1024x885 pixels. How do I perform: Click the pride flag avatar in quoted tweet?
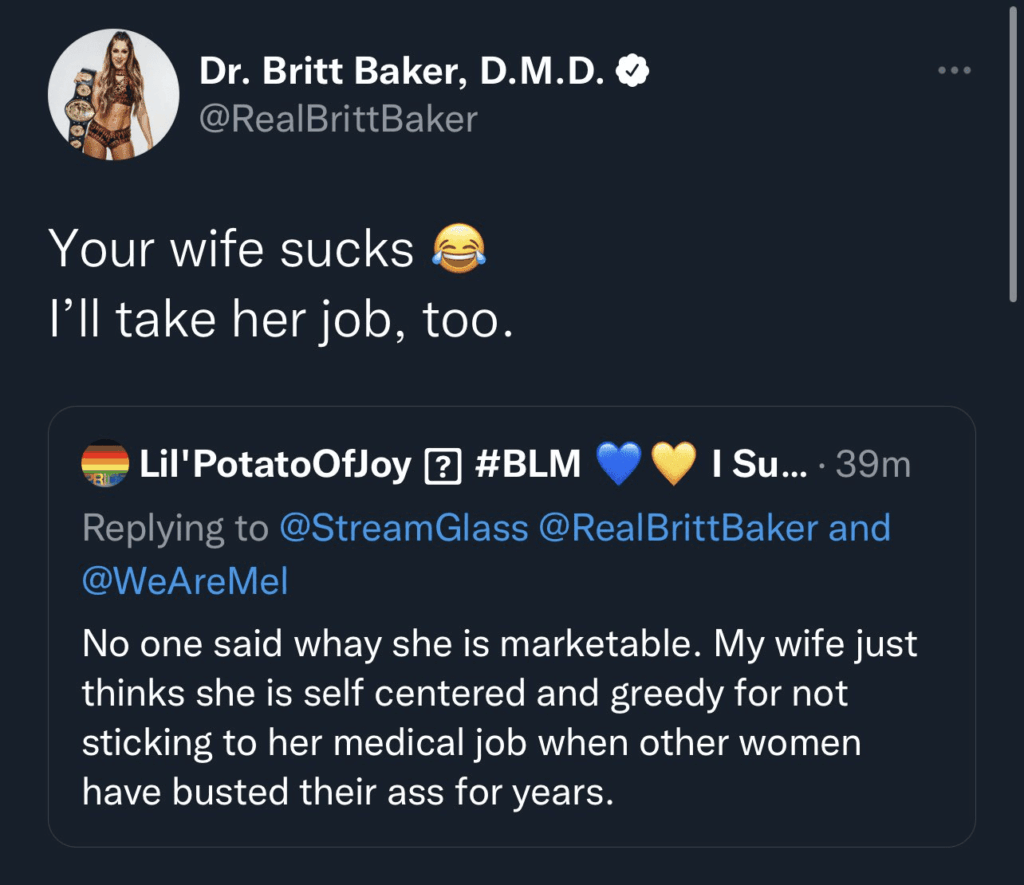coord(105,465)
